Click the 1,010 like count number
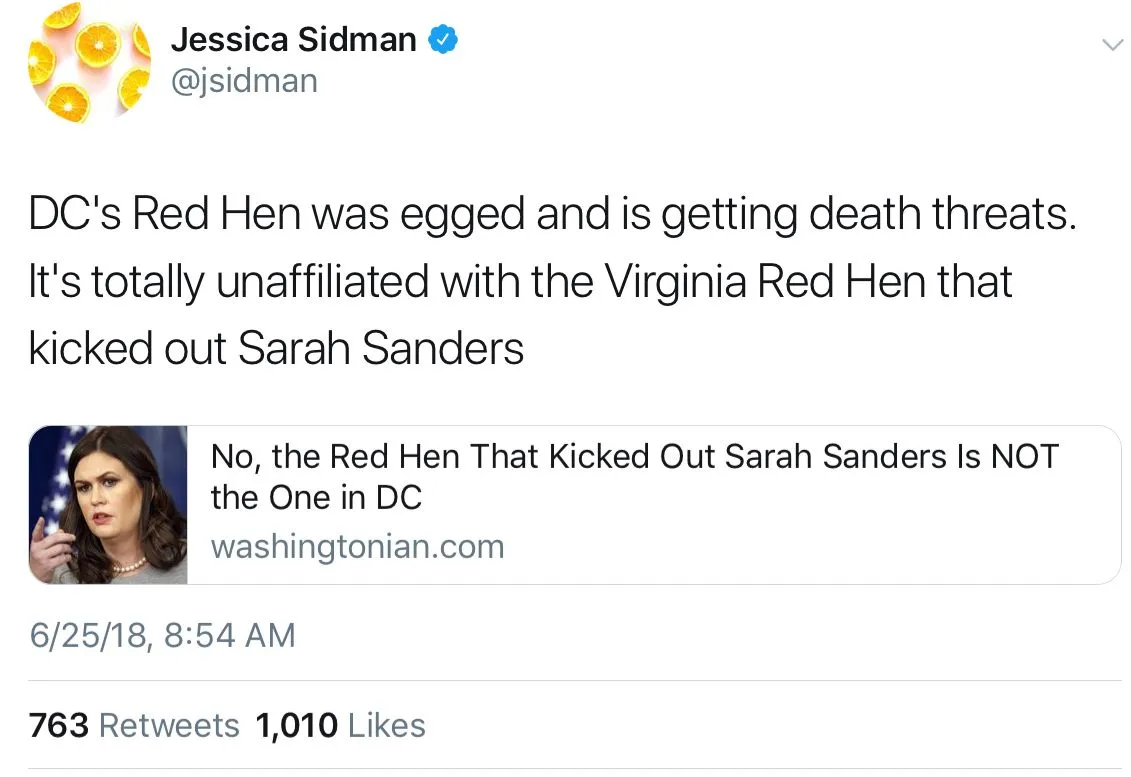The height and width of the screenshot is (777, 1131). [x=297, y=725]
